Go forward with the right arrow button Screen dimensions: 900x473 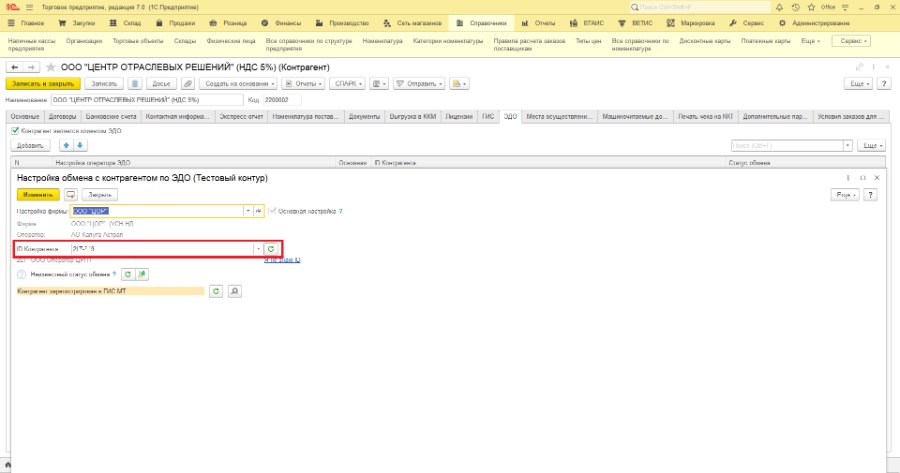point(31,67)
